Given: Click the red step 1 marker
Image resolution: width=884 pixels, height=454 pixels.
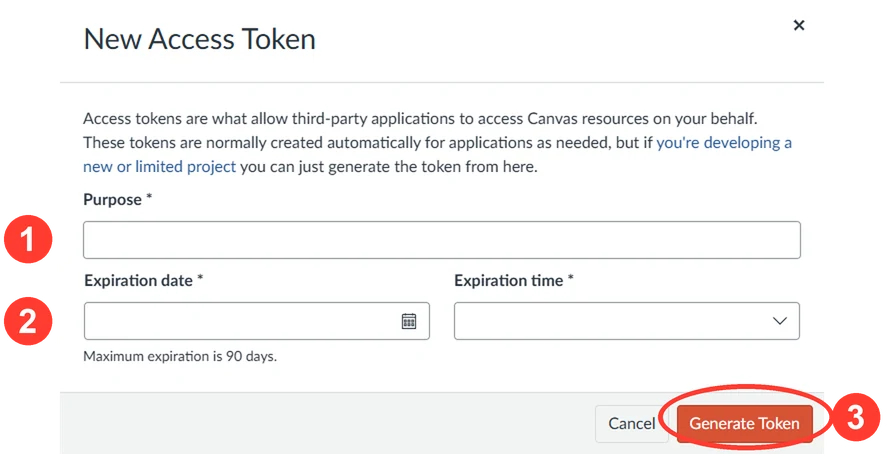Looking at the screenshot, I should click(28, 239).
